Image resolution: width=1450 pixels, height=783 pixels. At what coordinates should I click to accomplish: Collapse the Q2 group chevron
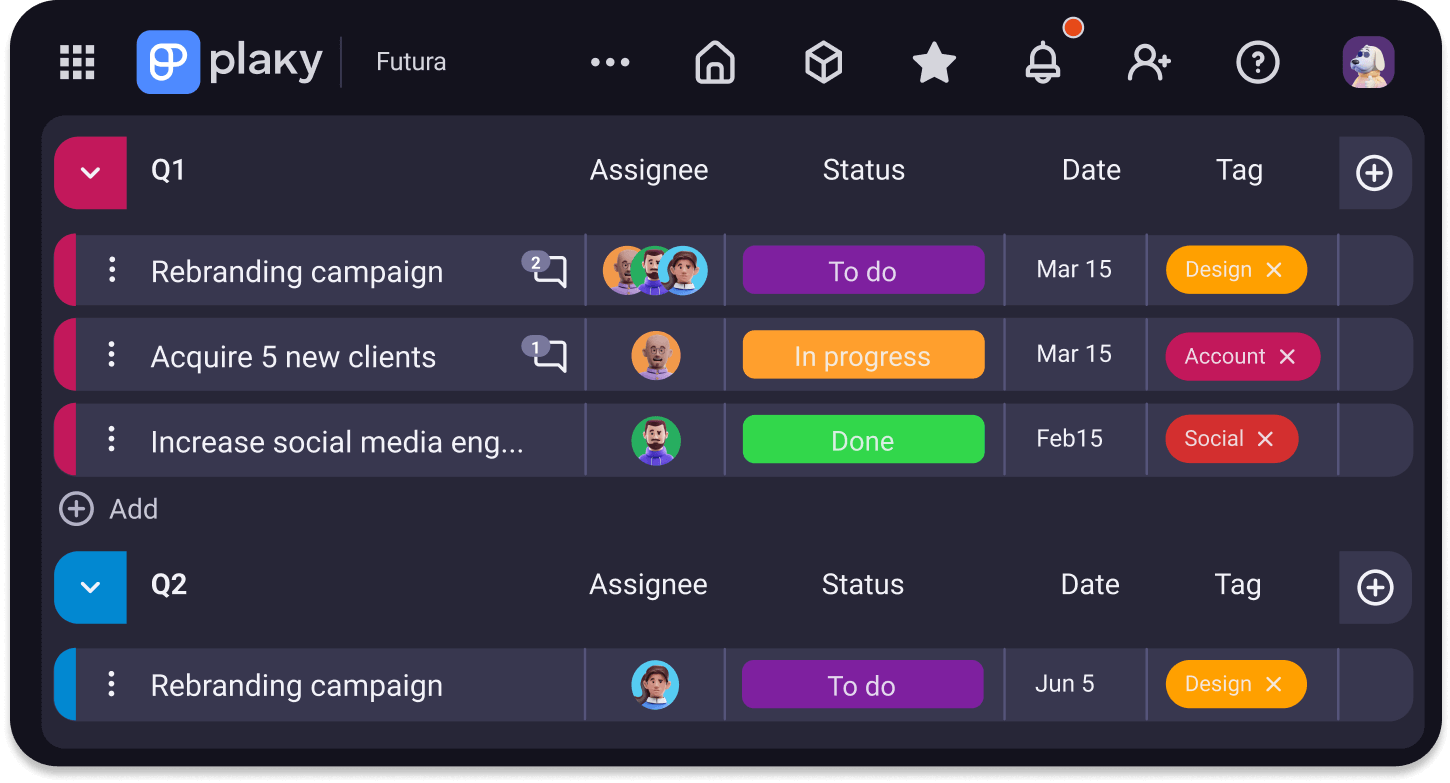(x=91, y=587)
